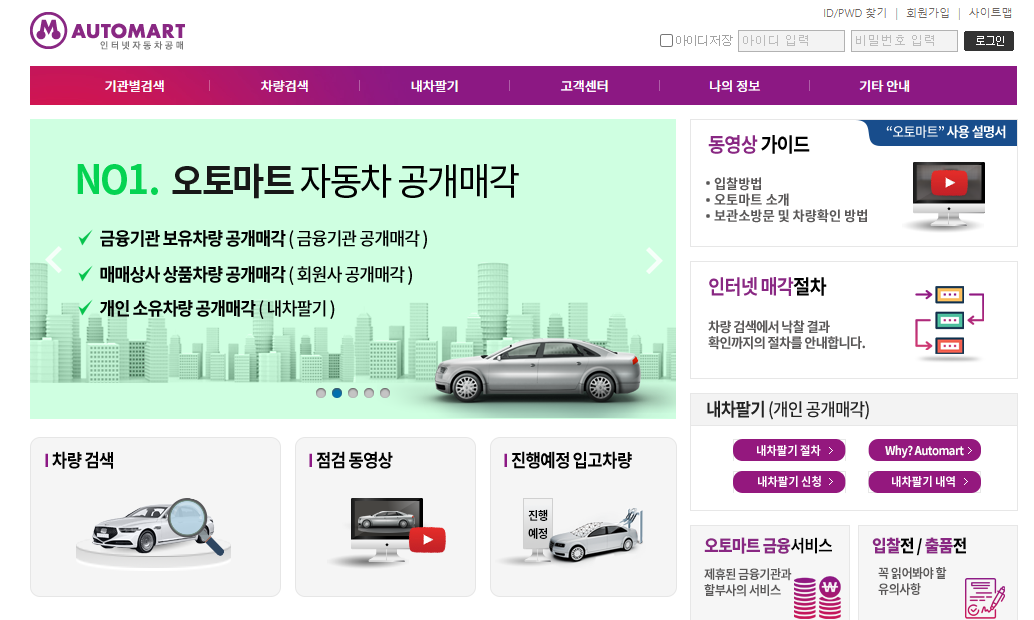Click the 오토마트 금융서비스 heading
1034x620 pixels.
point(768,545)
